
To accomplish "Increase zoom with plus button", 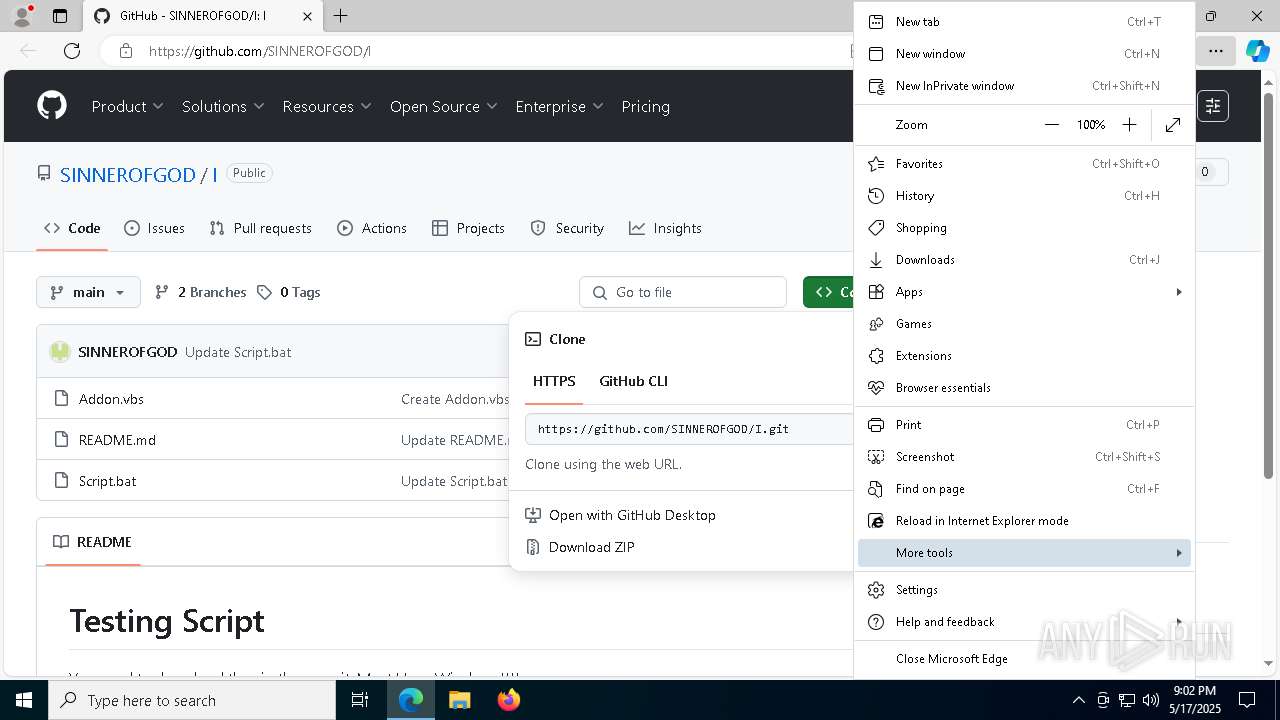I will coord(1129,125).
